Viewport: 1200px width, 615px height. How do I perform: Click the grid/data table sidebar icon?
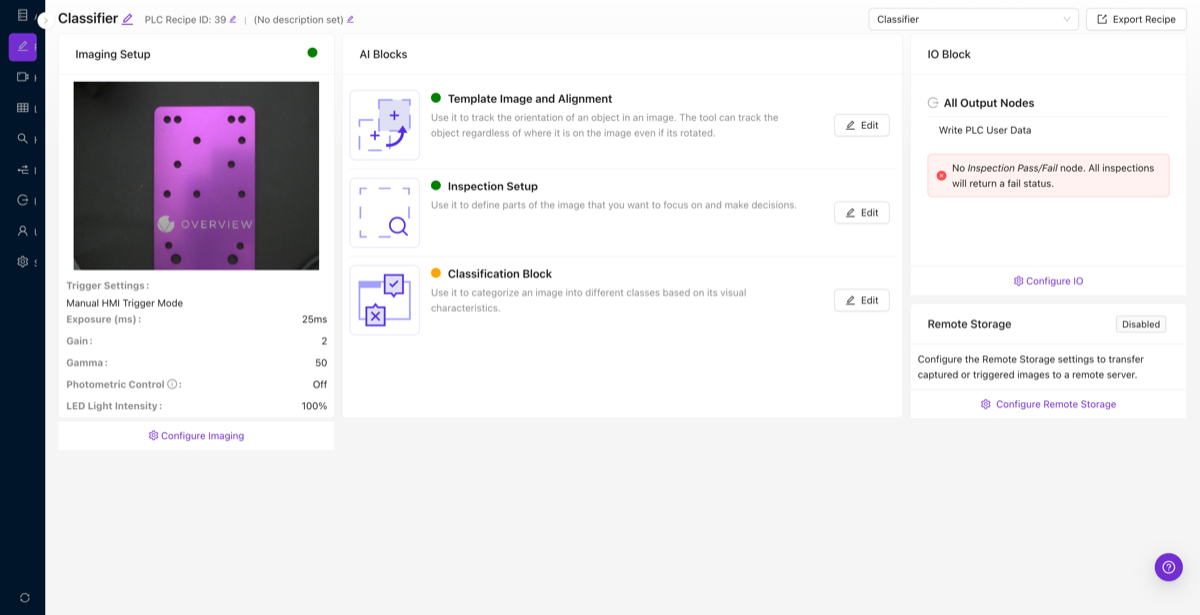pos(23,108)
